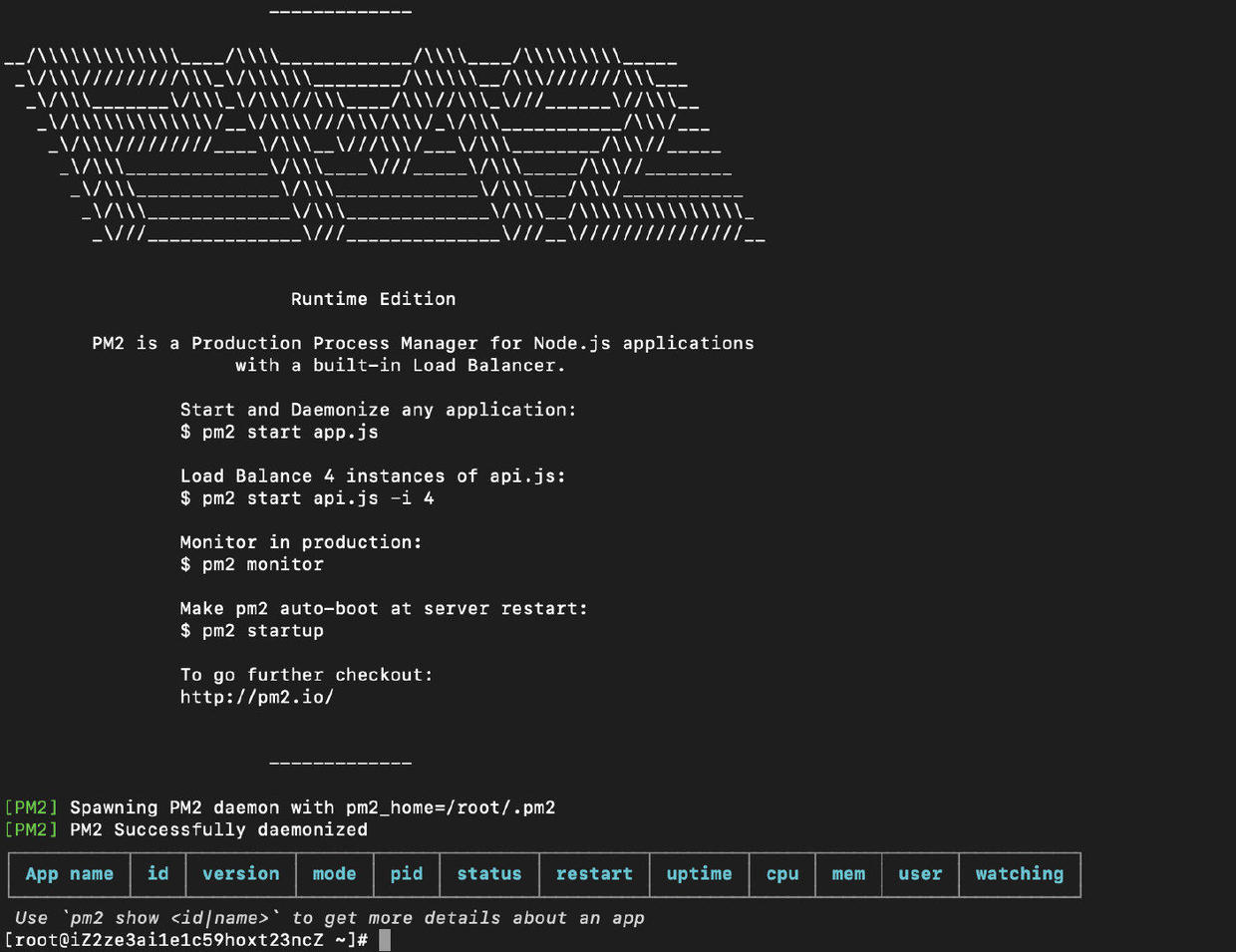The width and height of the screenshot is (1236, 952).
Task: Open the http://pm2.io/ link
Action: tap(257, 697)
